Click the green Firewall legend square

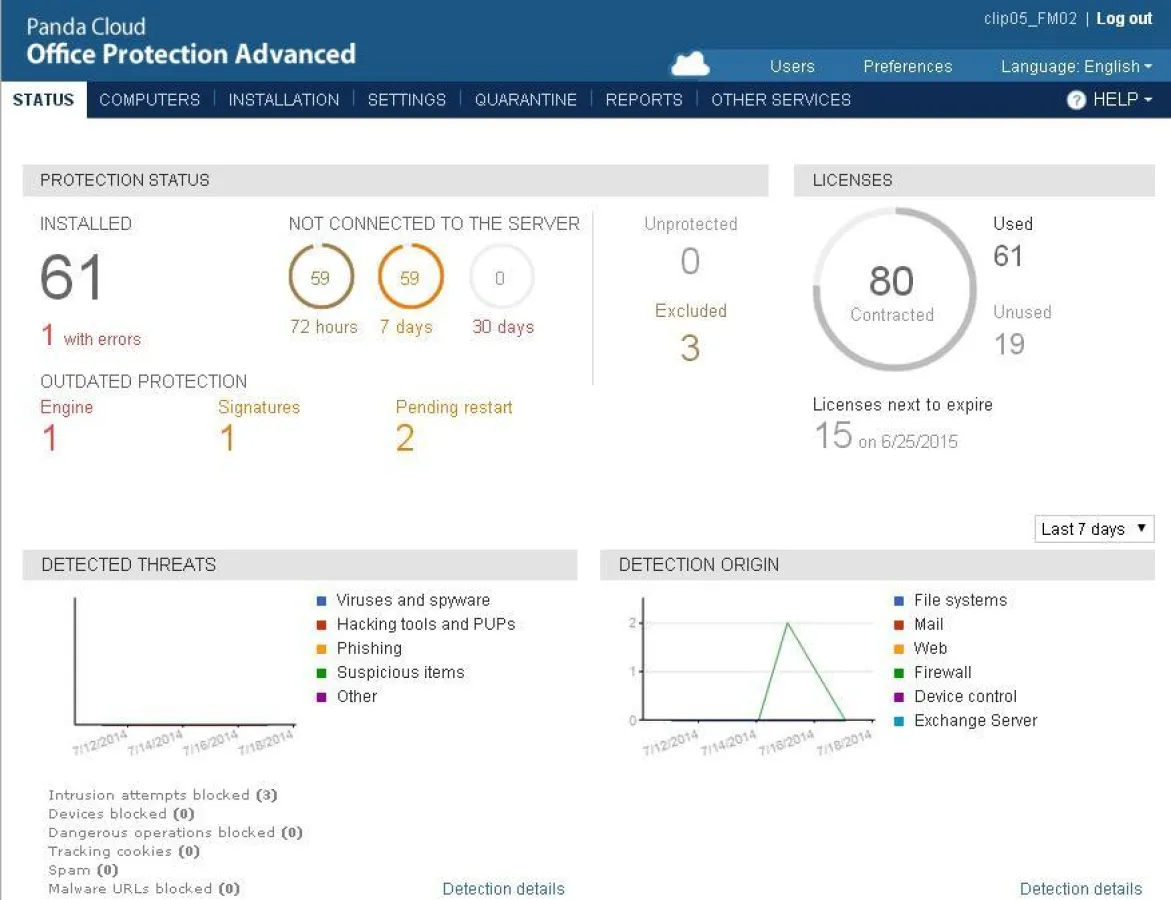[x=899, y=673]
